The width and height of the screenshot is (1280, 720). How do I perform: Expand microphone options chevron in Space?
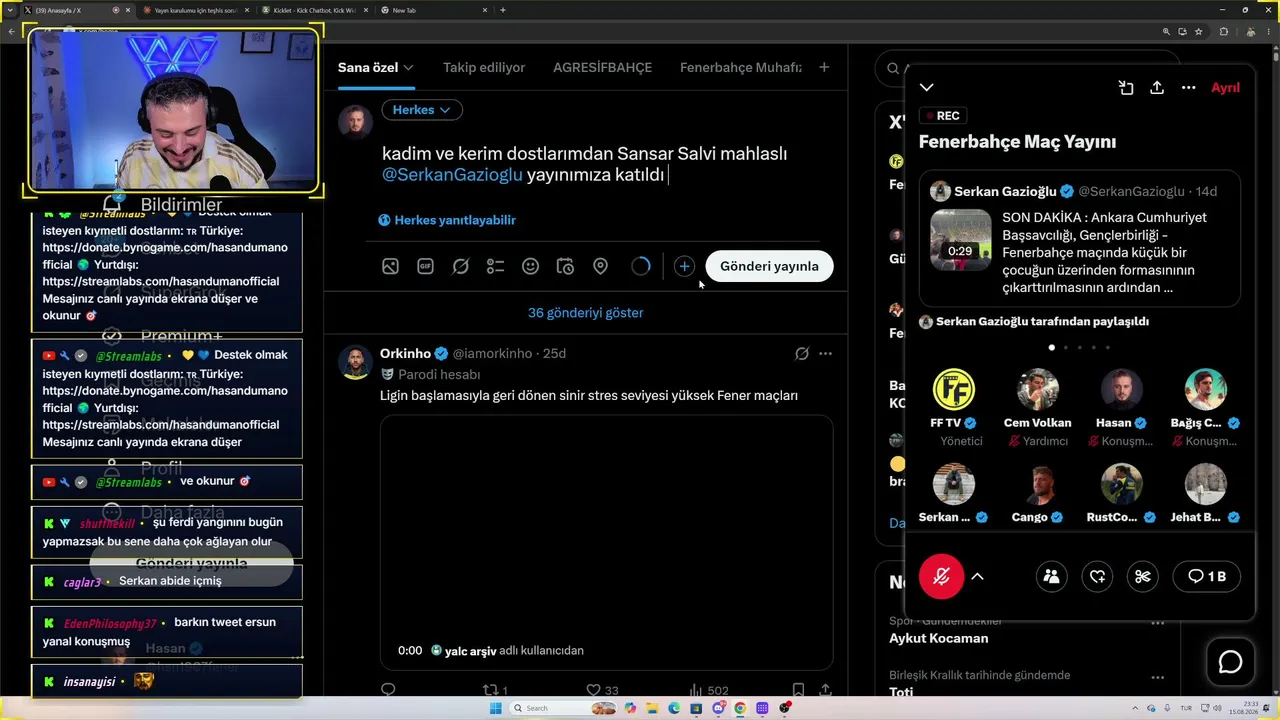coord(978,576)
